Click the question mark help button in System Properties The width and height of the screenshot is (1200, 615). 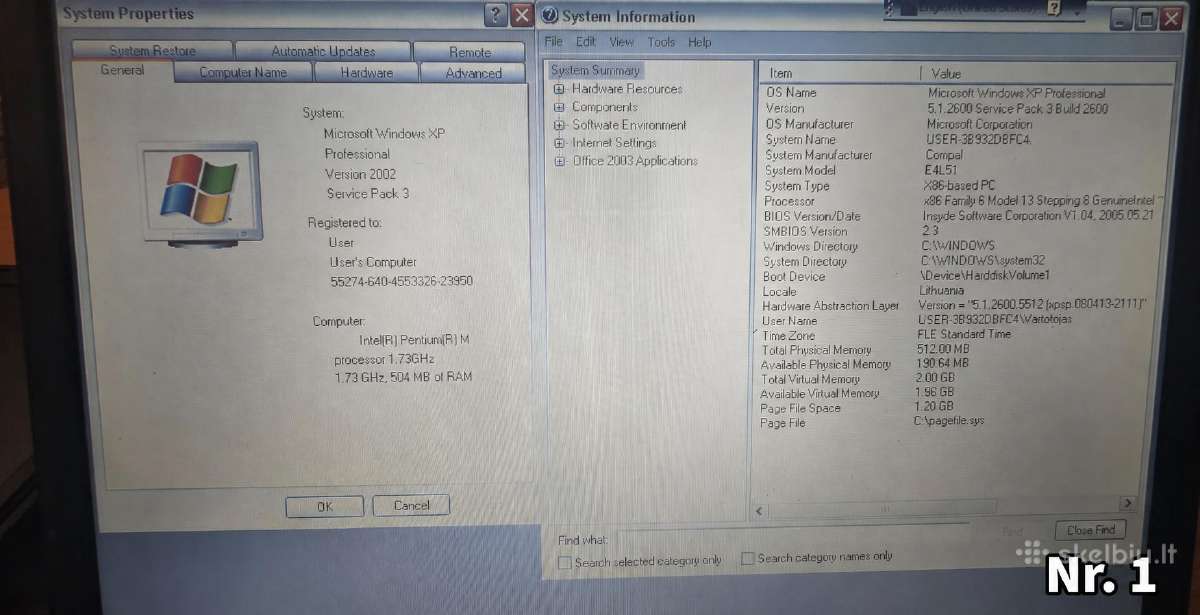(x=495, y=15)
